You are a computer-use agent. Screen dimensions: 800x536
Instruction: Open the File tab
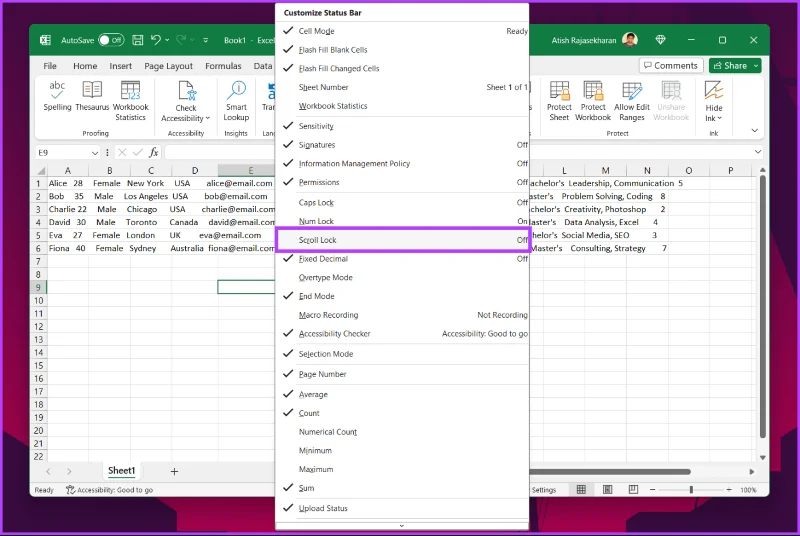(x=50, y=66)
